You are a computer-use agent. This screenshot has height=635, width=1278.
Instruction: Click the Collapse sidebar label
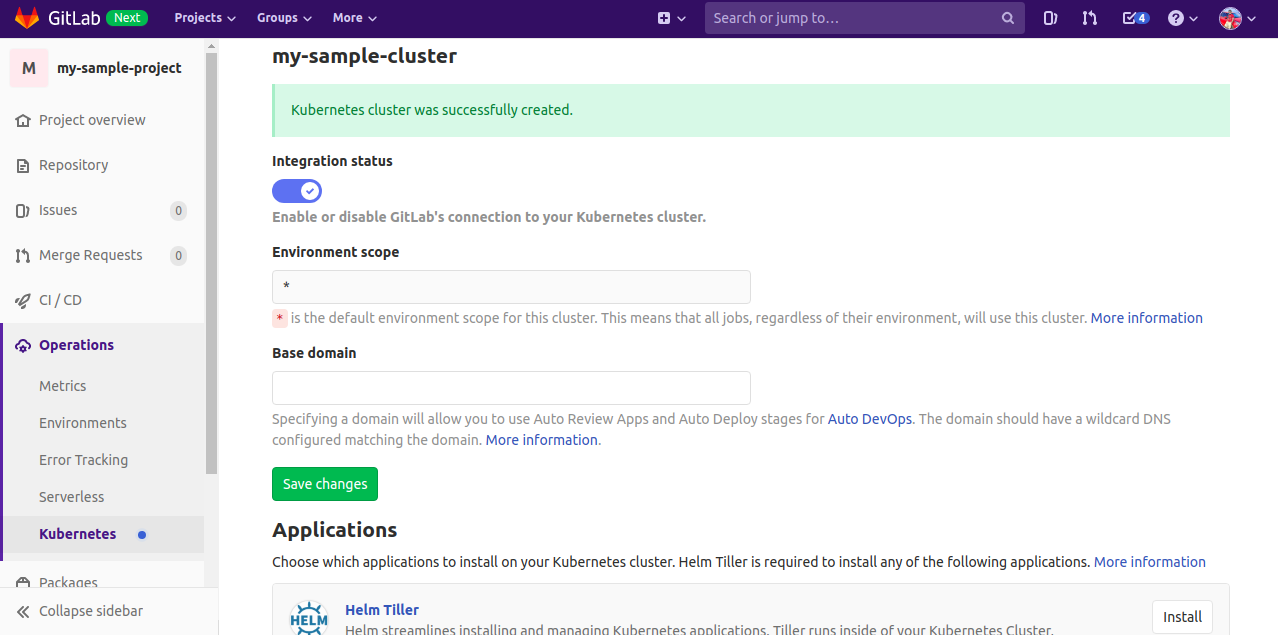(x=91, y=611)
